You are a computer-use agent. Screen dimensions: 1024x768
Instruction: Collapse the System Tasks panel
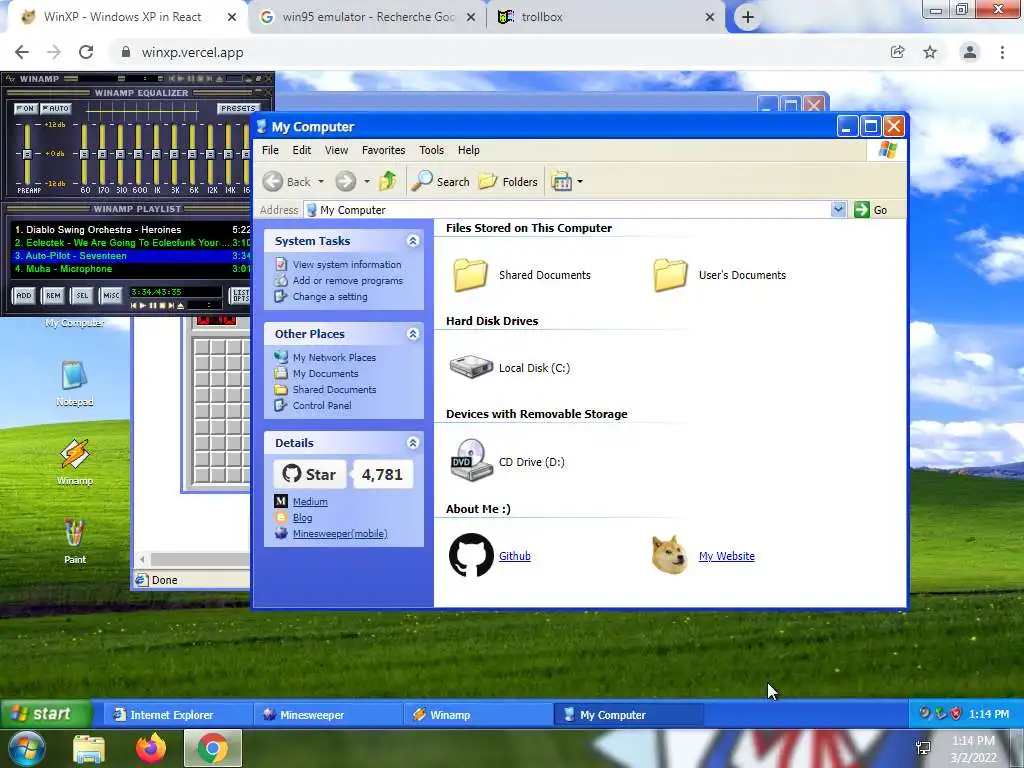[413, 241]
